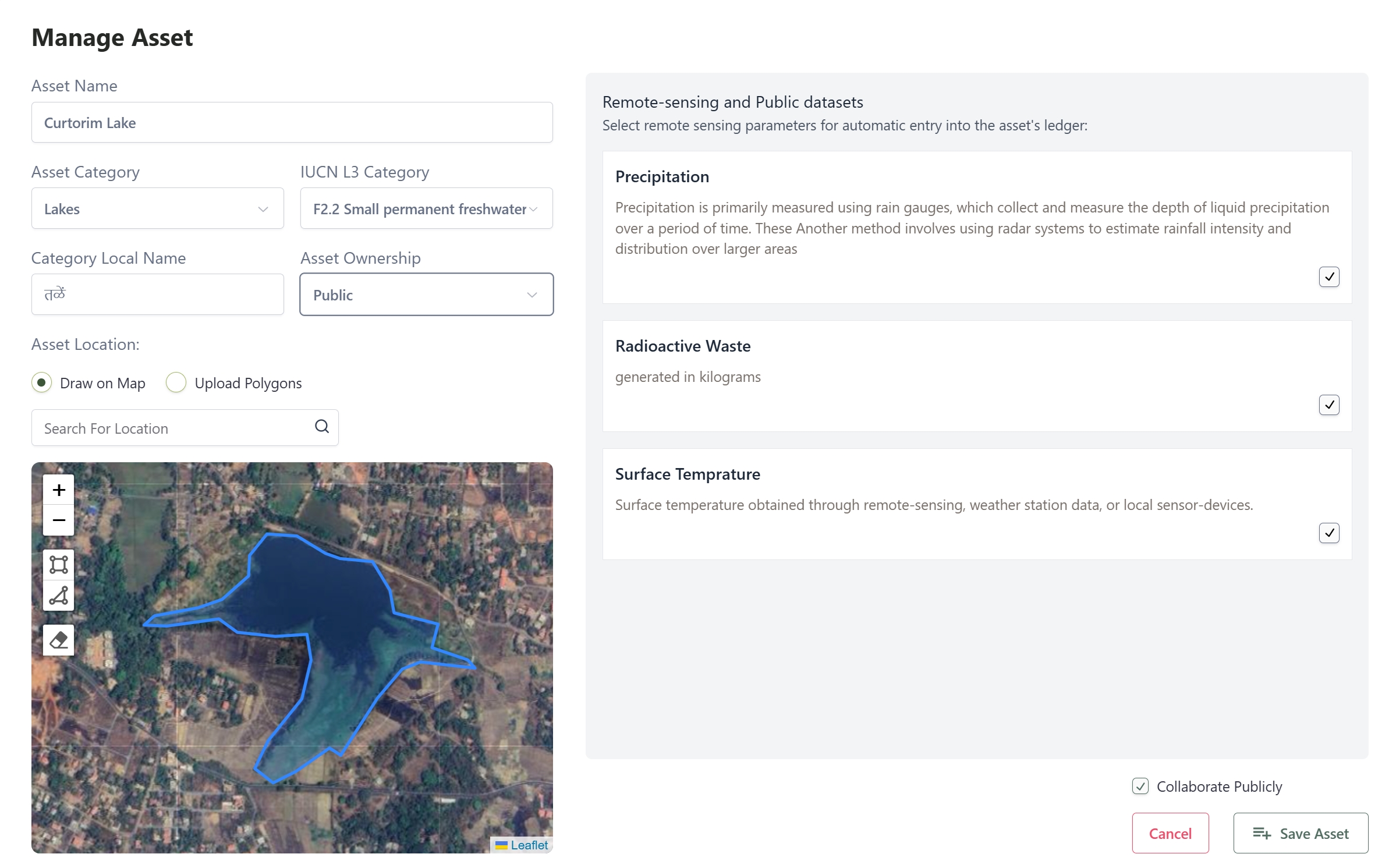1396x868 pixels.
Task: Click the Asset Name field containing Curtorim Lake
Action: pos(291,122)
